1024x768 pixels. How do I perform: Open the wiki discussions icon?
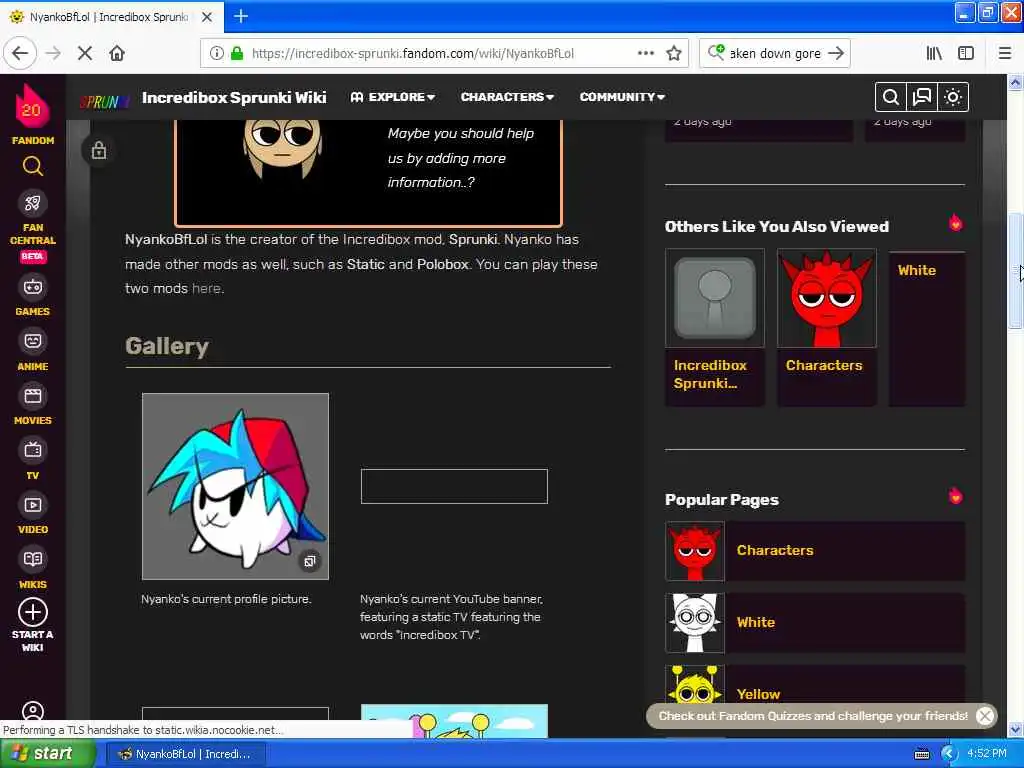(x=921, y=97)
